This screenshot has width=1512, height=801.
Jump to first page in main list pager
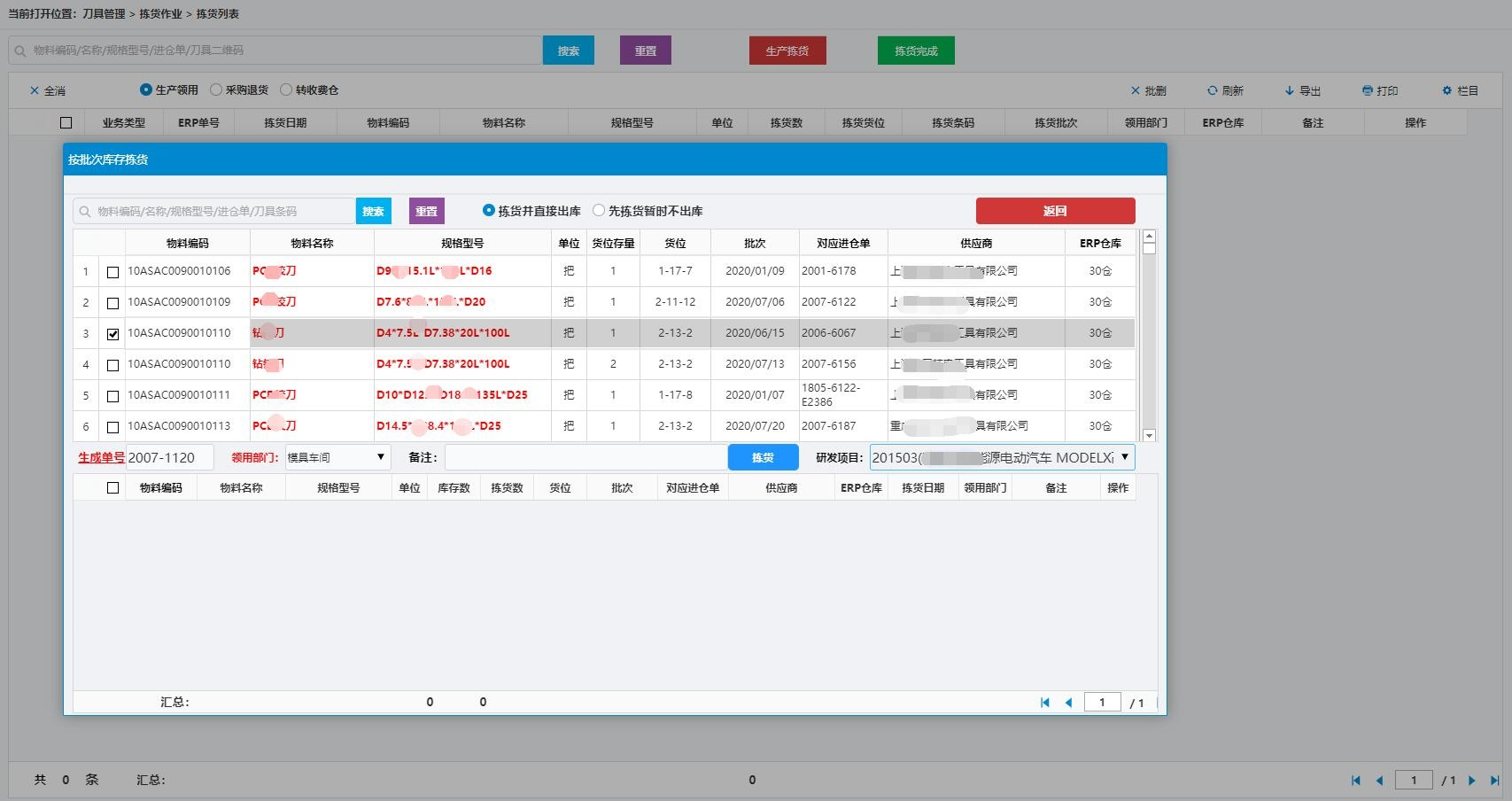tap(1355, 781)
